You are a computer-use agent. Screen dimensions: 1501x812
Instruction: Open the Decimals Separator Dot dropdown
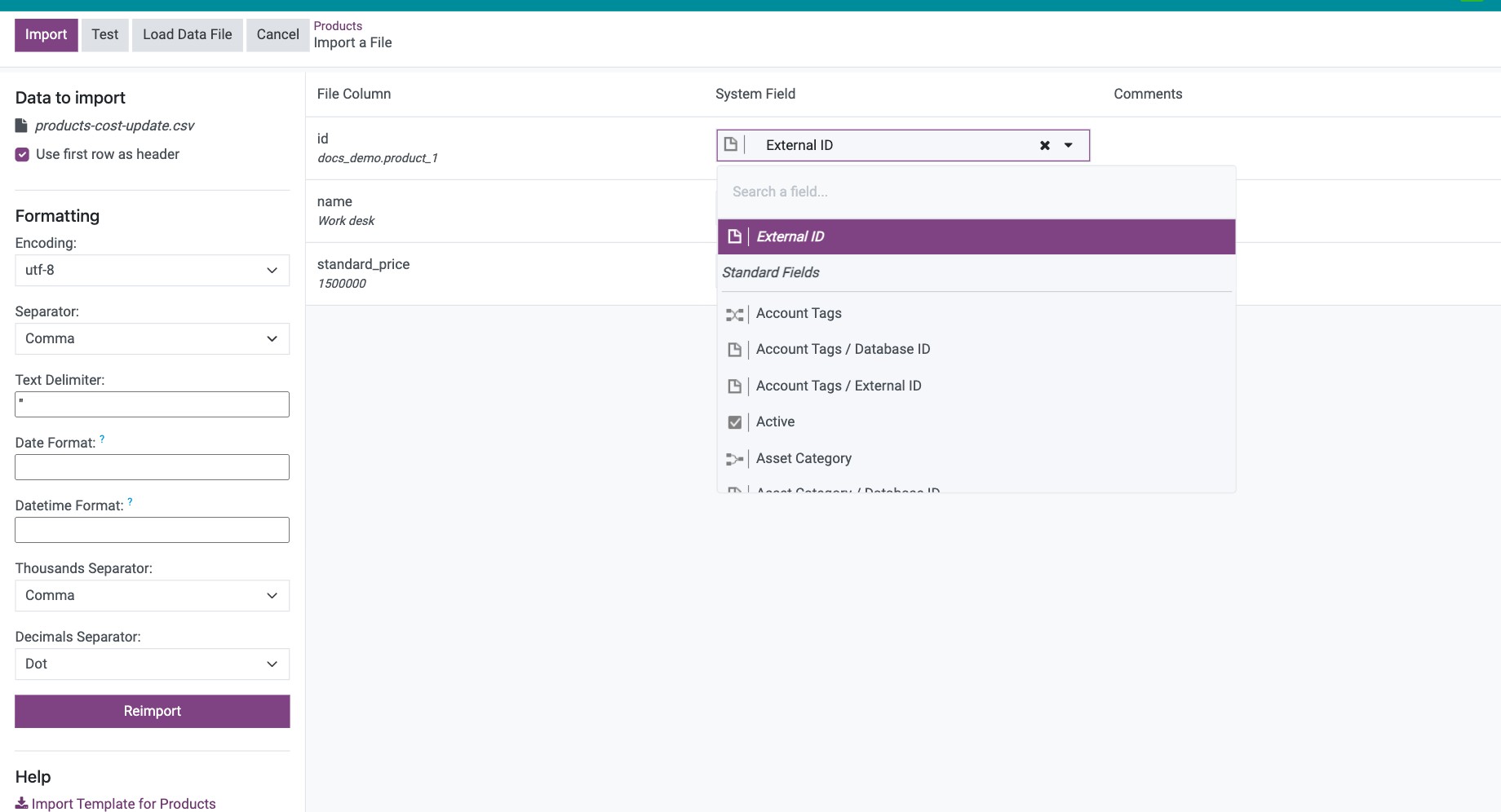pos(153,664)
